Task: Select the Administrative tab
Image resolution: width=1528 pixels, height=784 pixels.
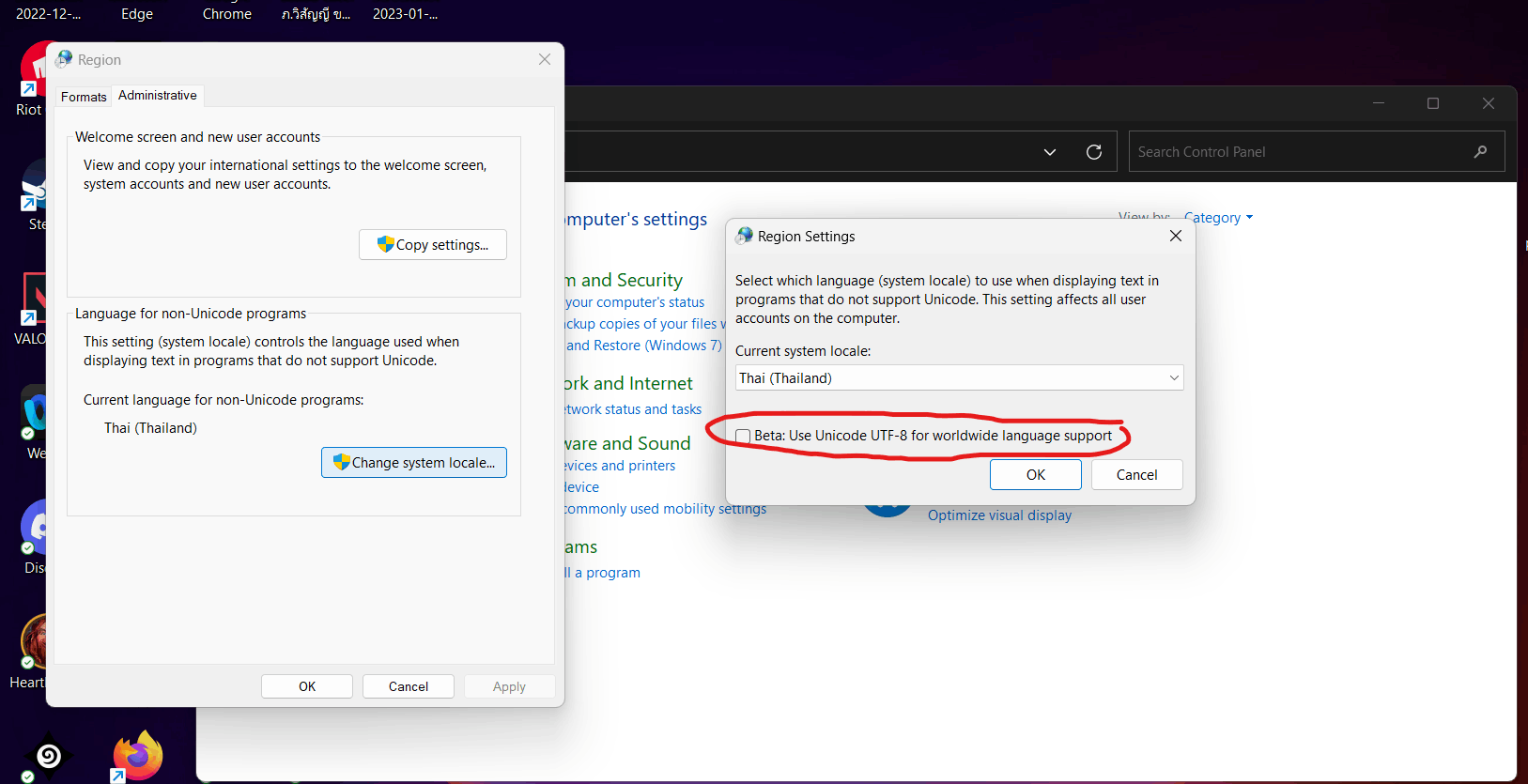Action: coord(158,95)
